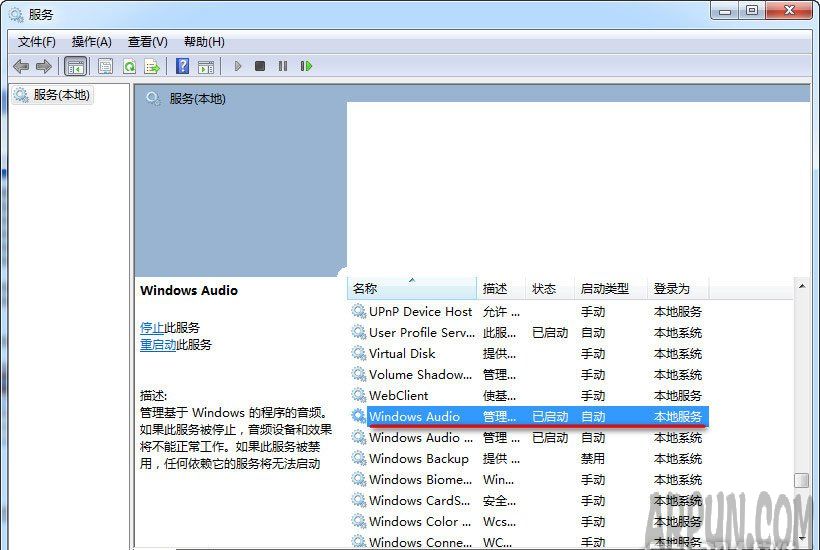Click the Forward arrow toolbar icon
The height and width of the screenshot is (550, 820).
pos(43,66)
